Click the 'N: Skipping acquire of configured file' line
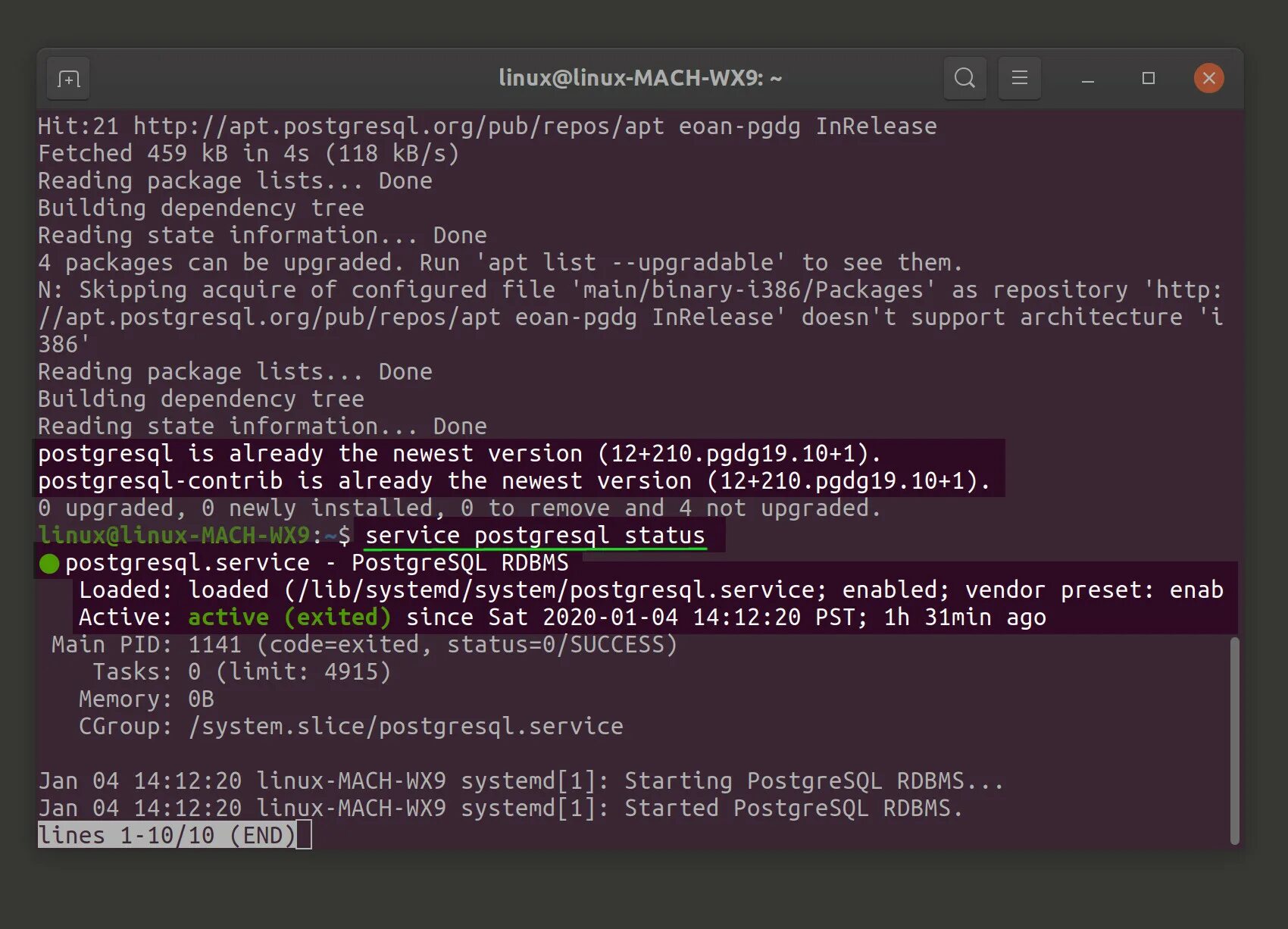The height and width of the screenshot is (929, 1288). 630,317
